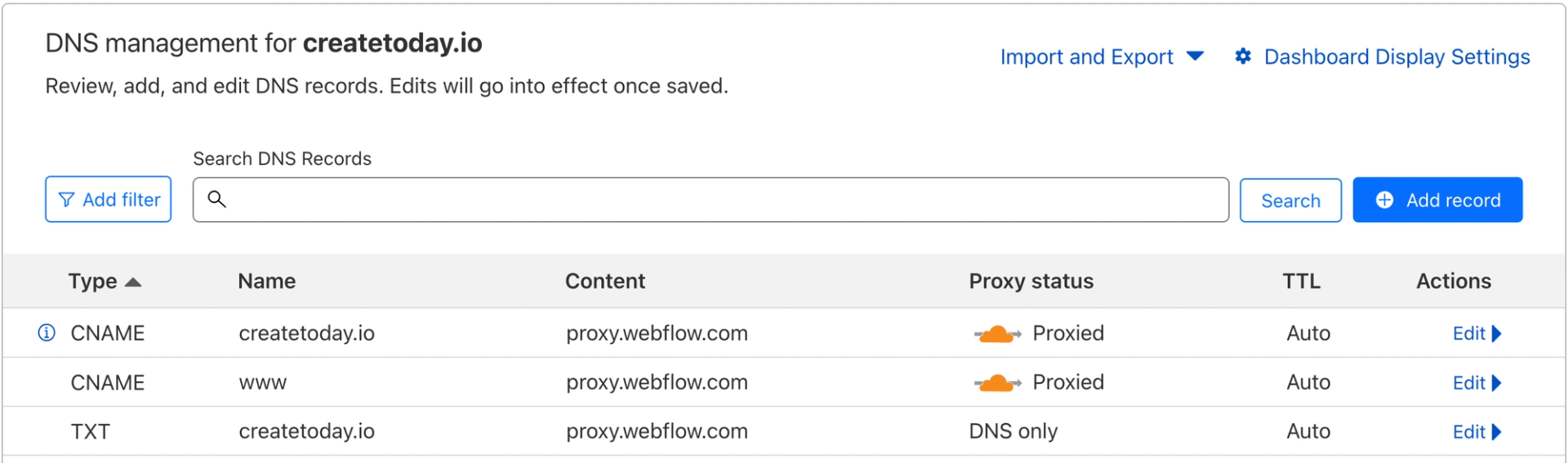Image resolution: width=1568 pixels, height=463 pixels.
Task: Expand Edit for createtoday.io CNAME record
Action: pos(1477,333)
